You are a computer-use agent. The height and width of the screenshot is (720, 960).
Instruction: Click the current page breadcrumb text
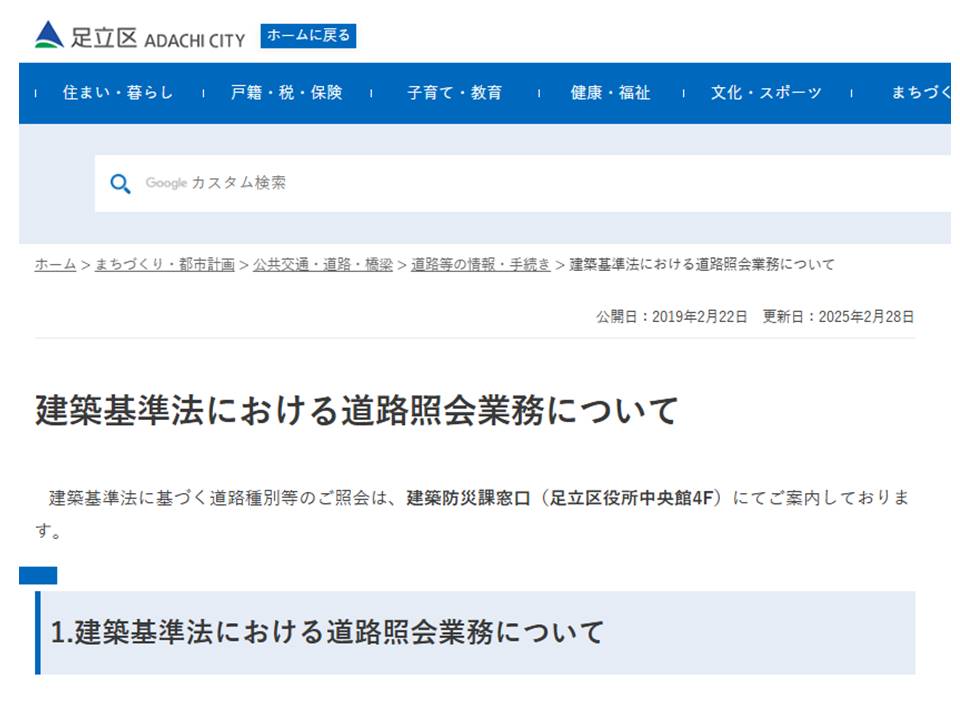point(702,265)
